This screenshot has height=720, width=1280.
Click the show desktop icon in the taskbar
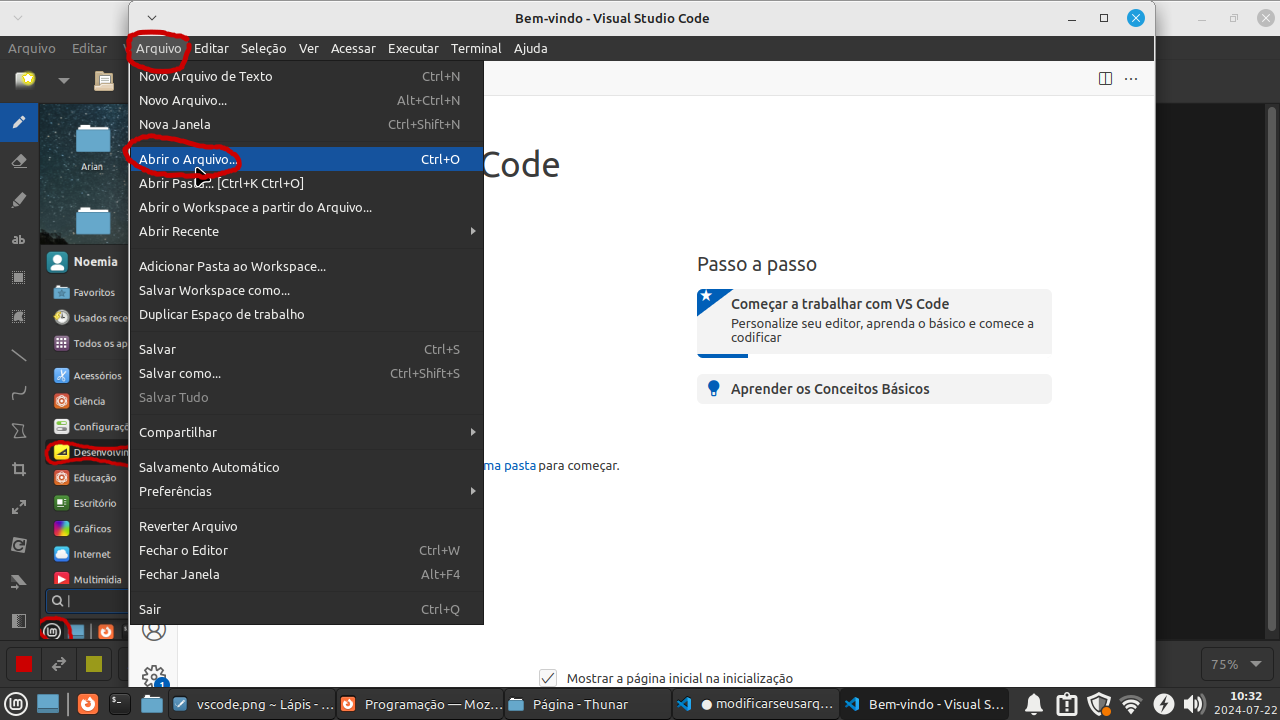(x=48, y=704)
